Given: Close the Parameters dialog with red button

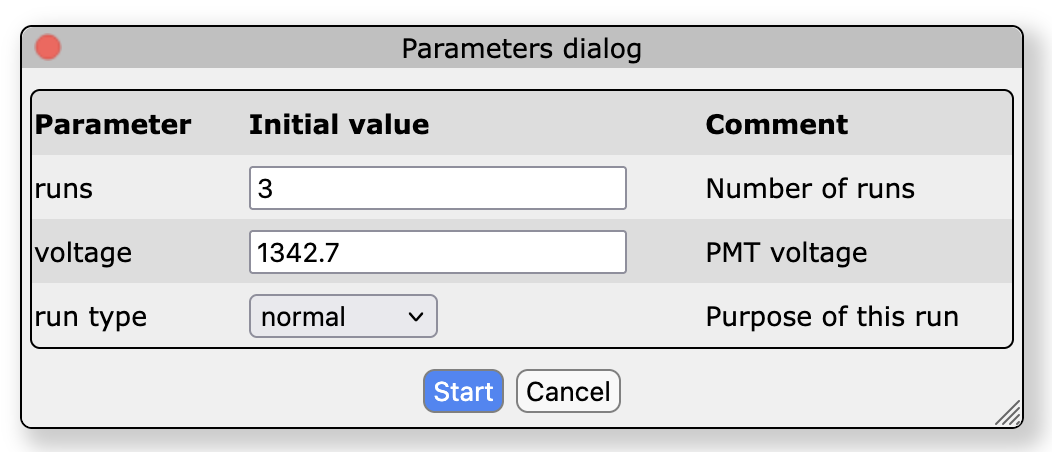Looking at the screenshot, I should pos(48,48).
